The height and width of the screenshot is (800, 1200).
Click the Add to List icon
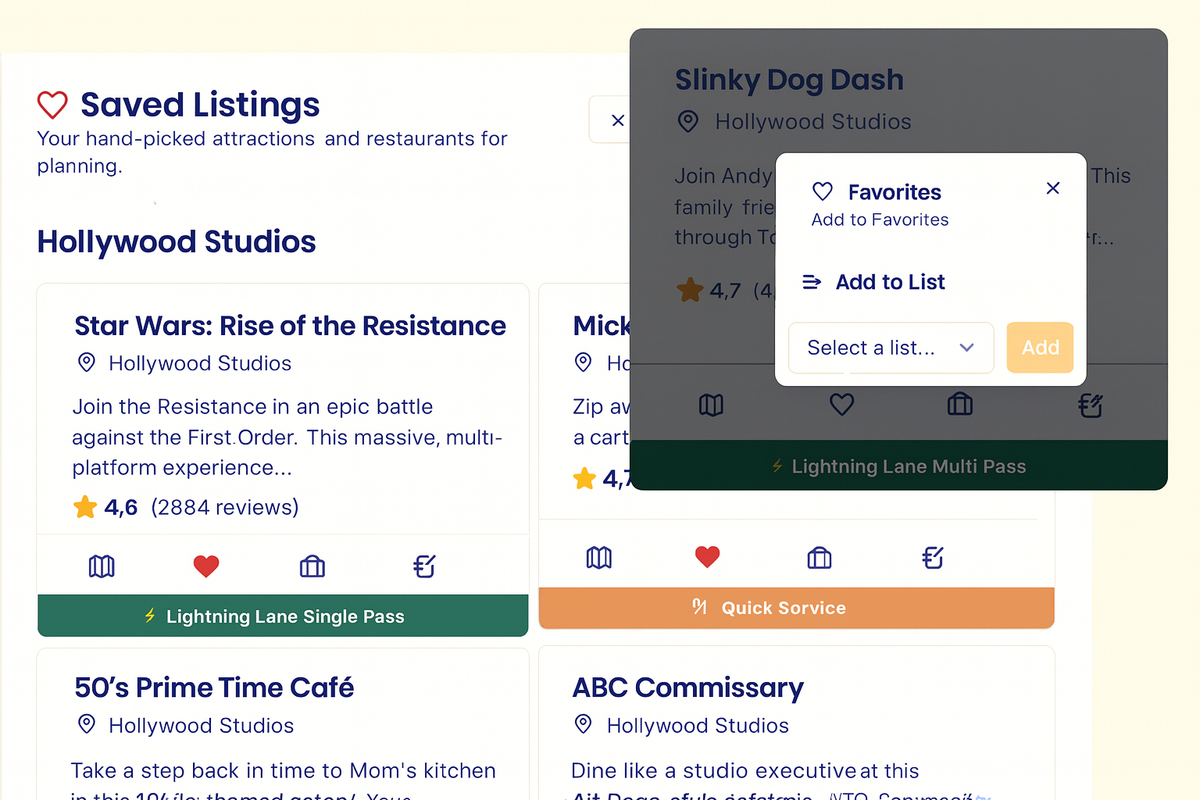812,283
